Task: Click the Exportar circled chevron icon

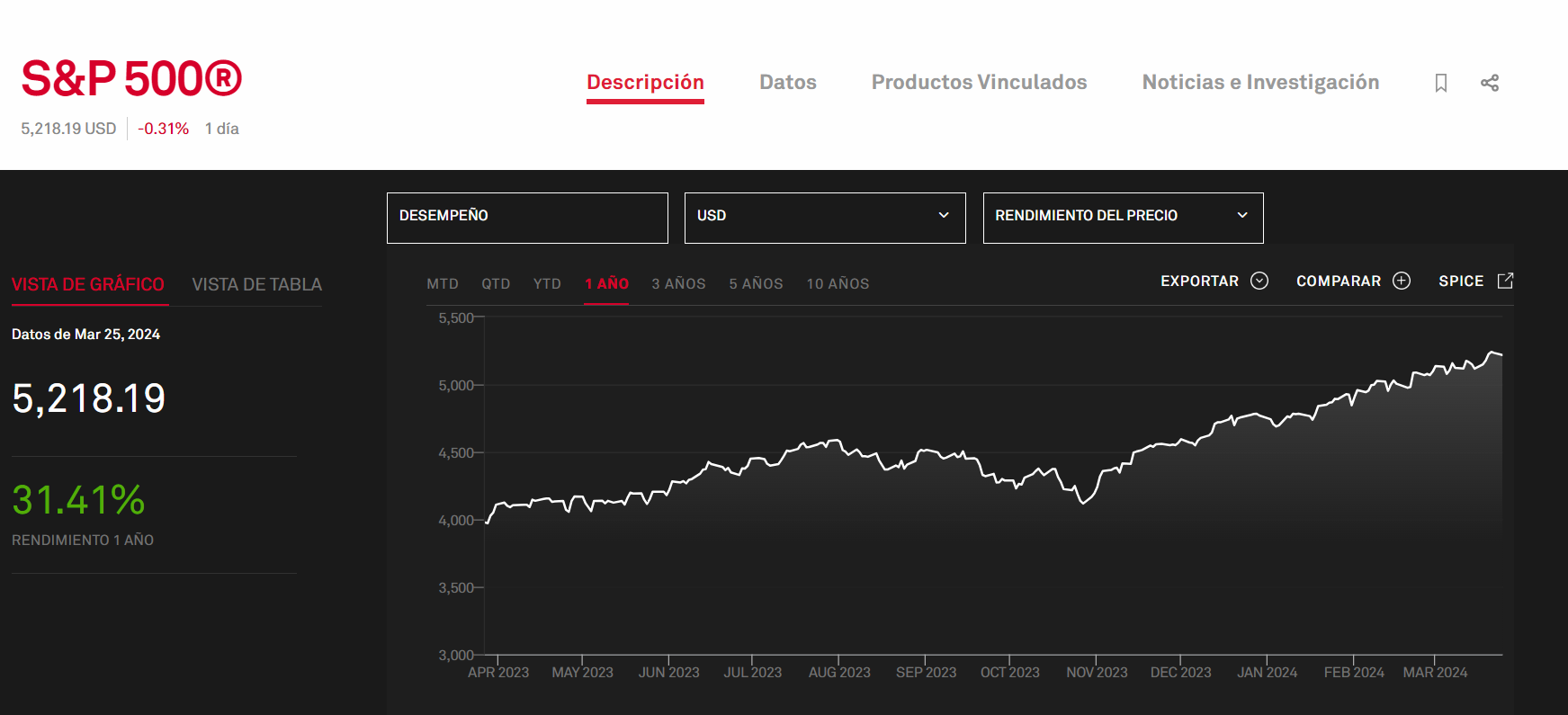Action: tap(1259, 281)
